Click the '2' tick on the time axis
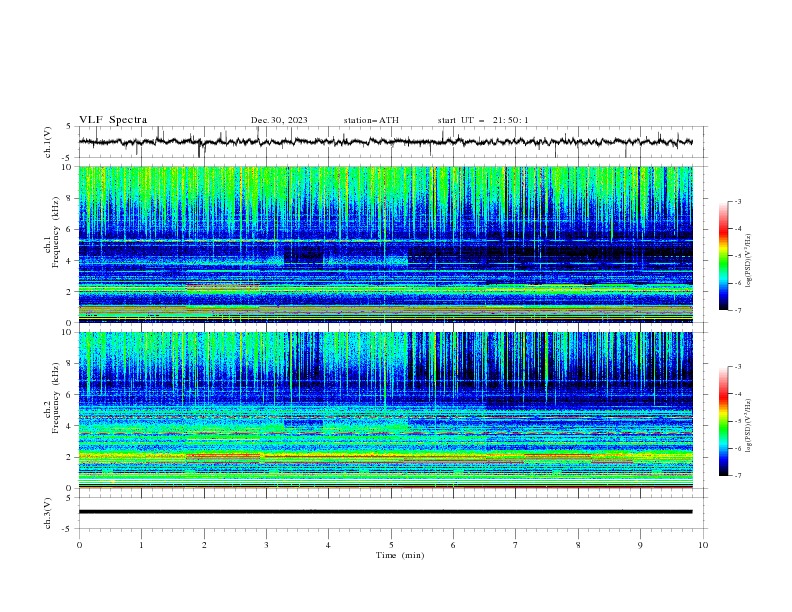Image resolution: width=792 pixels, height=612 pixels. (204, 545)
